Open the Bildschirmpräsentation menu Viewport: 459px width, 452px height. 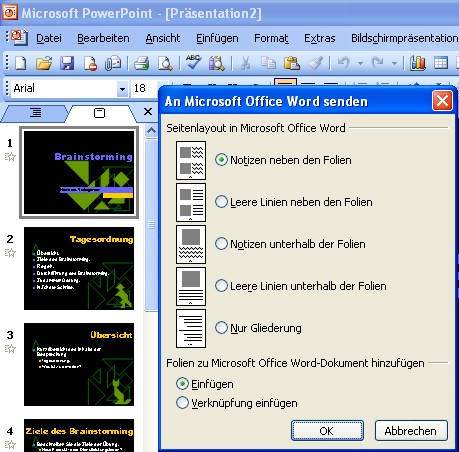point(405,38)
